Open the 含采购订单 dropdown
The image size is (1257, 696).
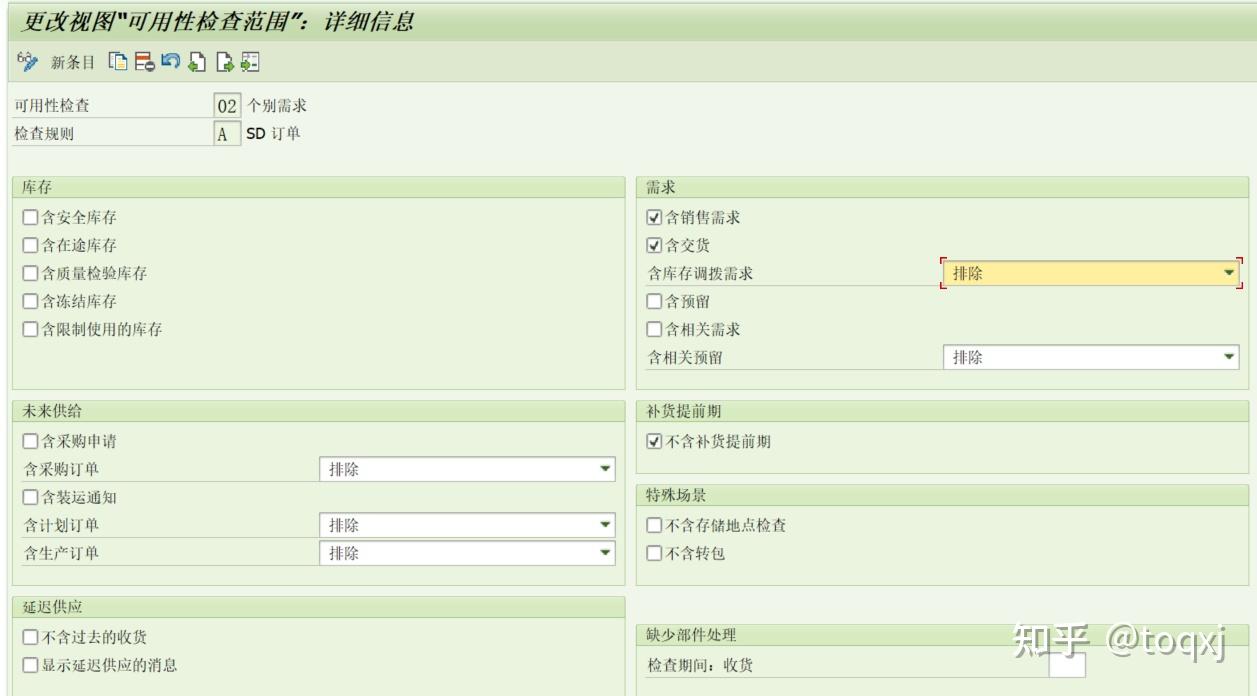604,467
